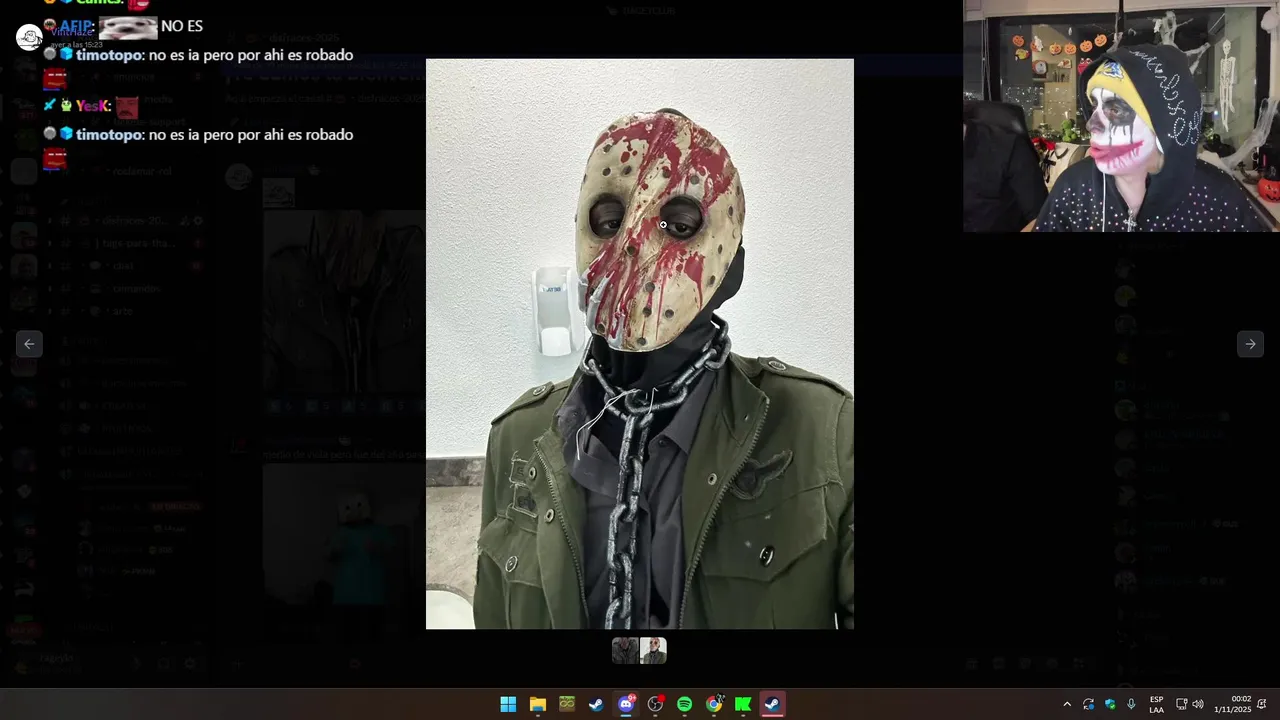Open the active Steam window icon in taskbar
The height and width of the screenshot is (720, 1280).
pyautogui.click(x=772, y=704)
